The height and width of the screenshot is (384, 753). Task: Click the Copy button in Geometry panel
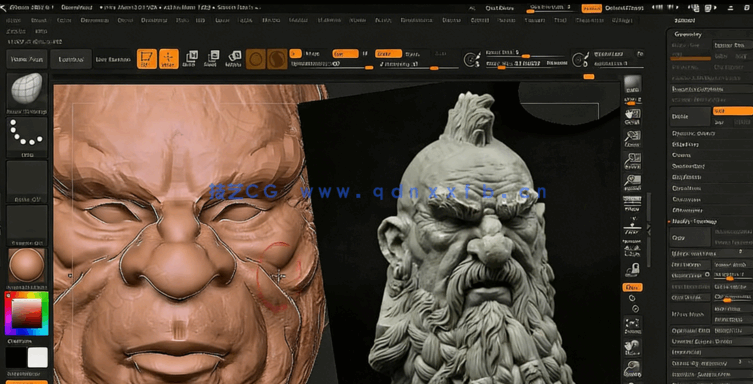pyautogui.click(x=690, y=237)
